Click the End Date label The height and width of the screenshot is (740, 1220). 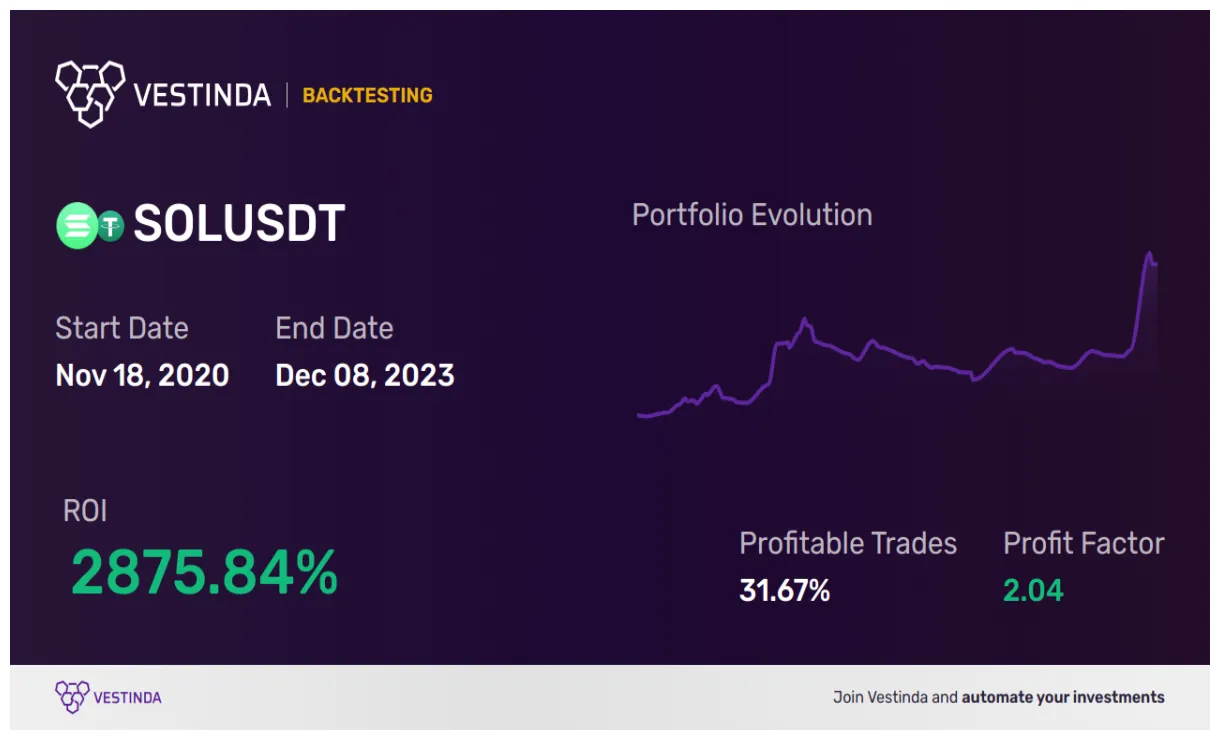334,328
